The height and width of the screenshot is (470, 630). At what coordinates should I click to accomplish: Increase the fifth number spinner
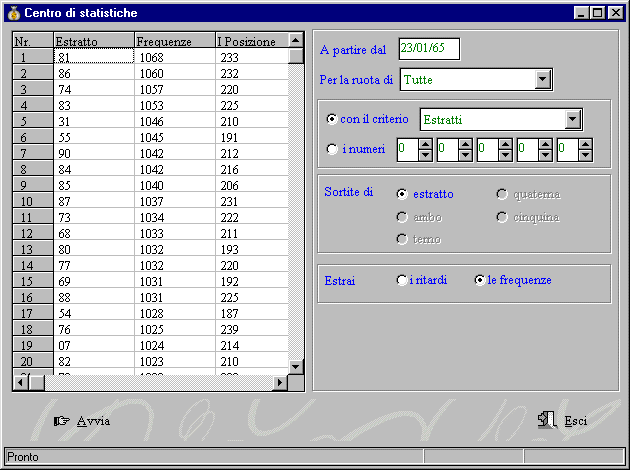point(585,144)
